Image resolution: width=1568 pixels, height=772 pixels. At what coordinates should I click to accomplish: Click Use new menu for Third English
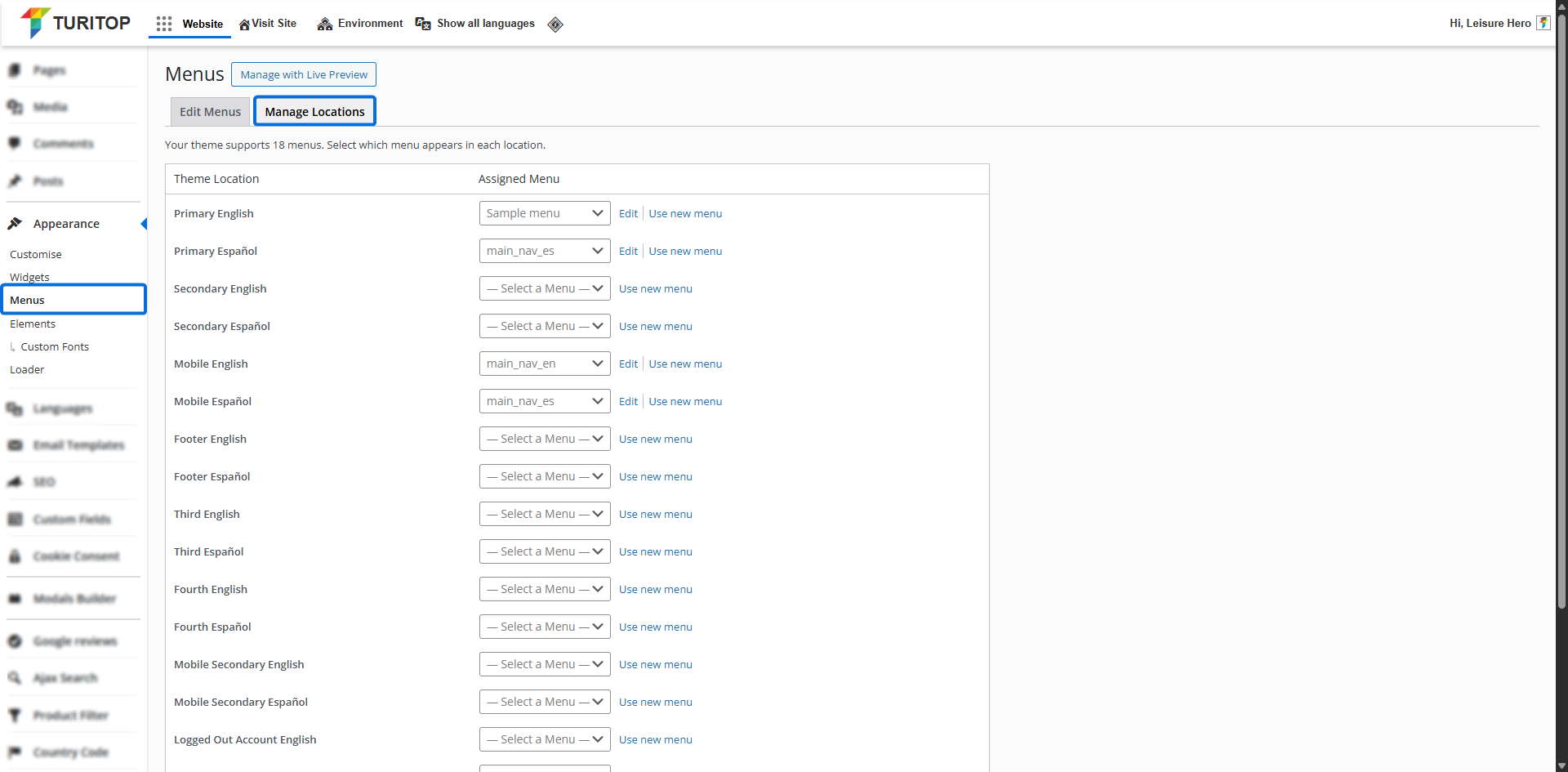pyautogui.click(x=655, y=514)
